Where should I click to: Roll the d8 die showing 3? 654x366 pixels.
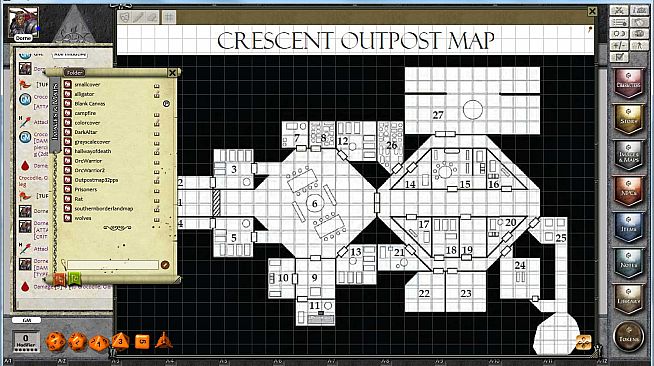pos(120,341)
